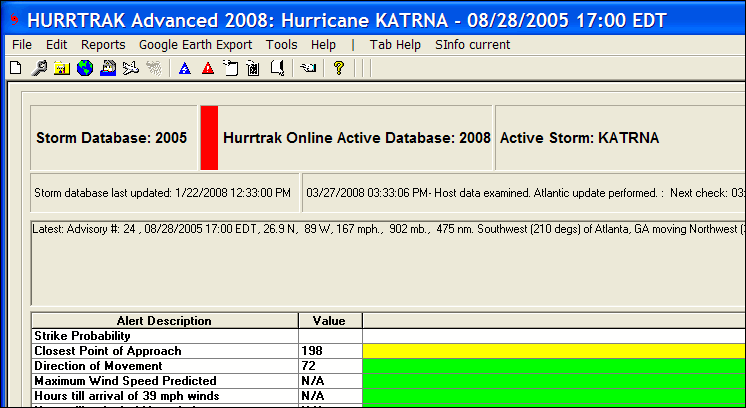
Task: Click the red status indicator block
Action: coord(209,137)
